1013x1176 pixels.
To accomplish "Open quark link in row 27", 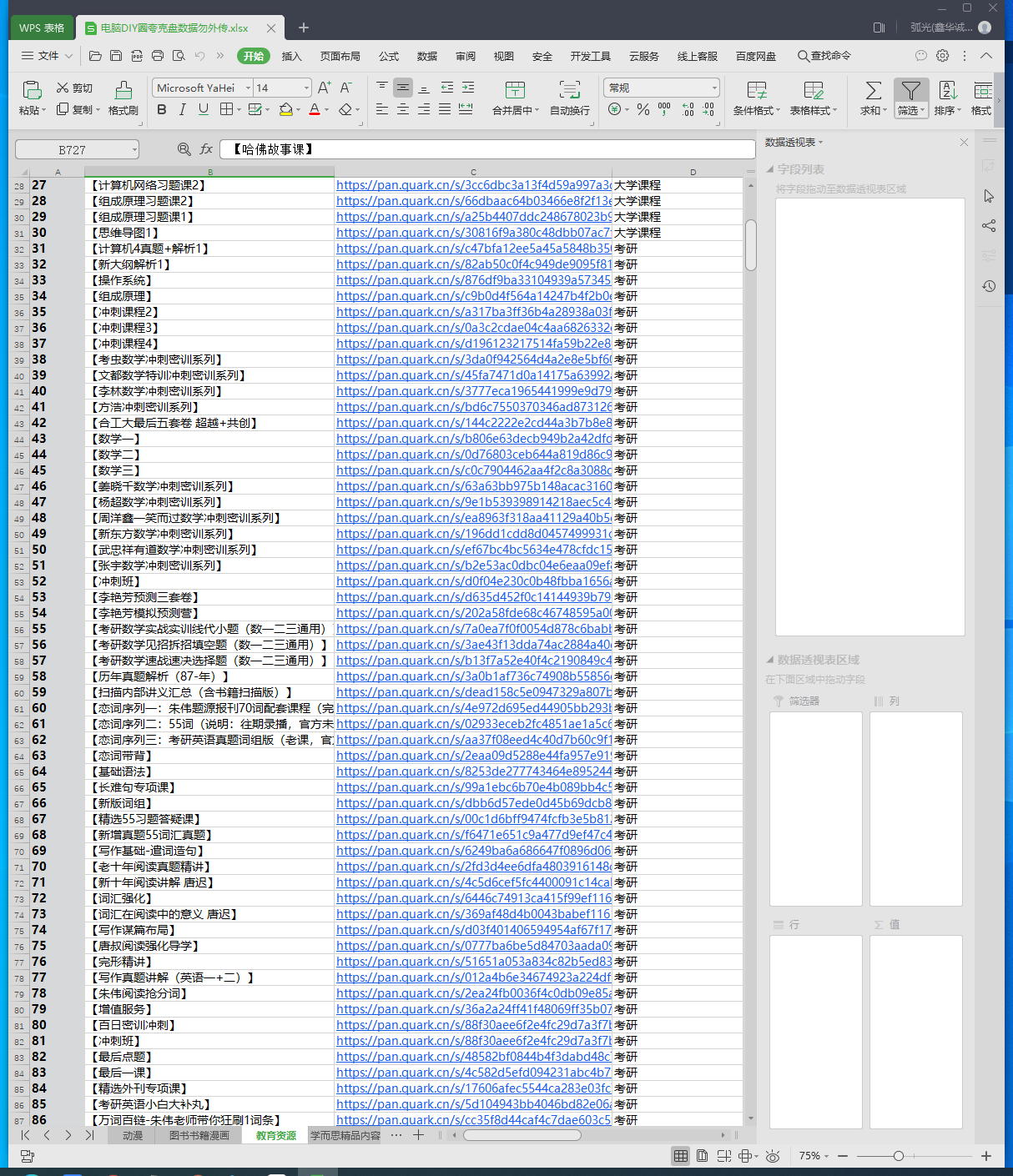I will tap(473, 185).
